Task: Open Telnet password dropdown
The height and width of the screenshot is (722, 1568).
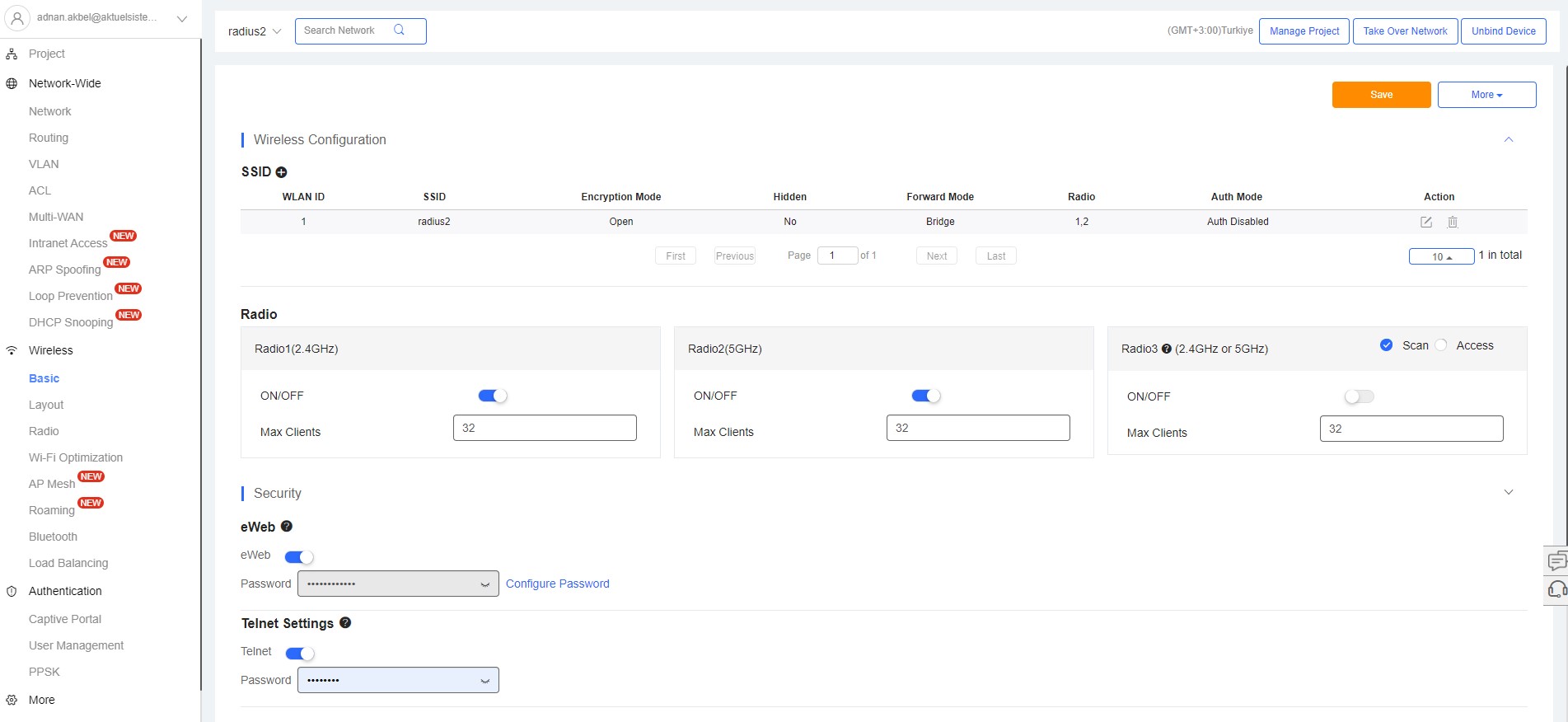Action: pos(484,681)
